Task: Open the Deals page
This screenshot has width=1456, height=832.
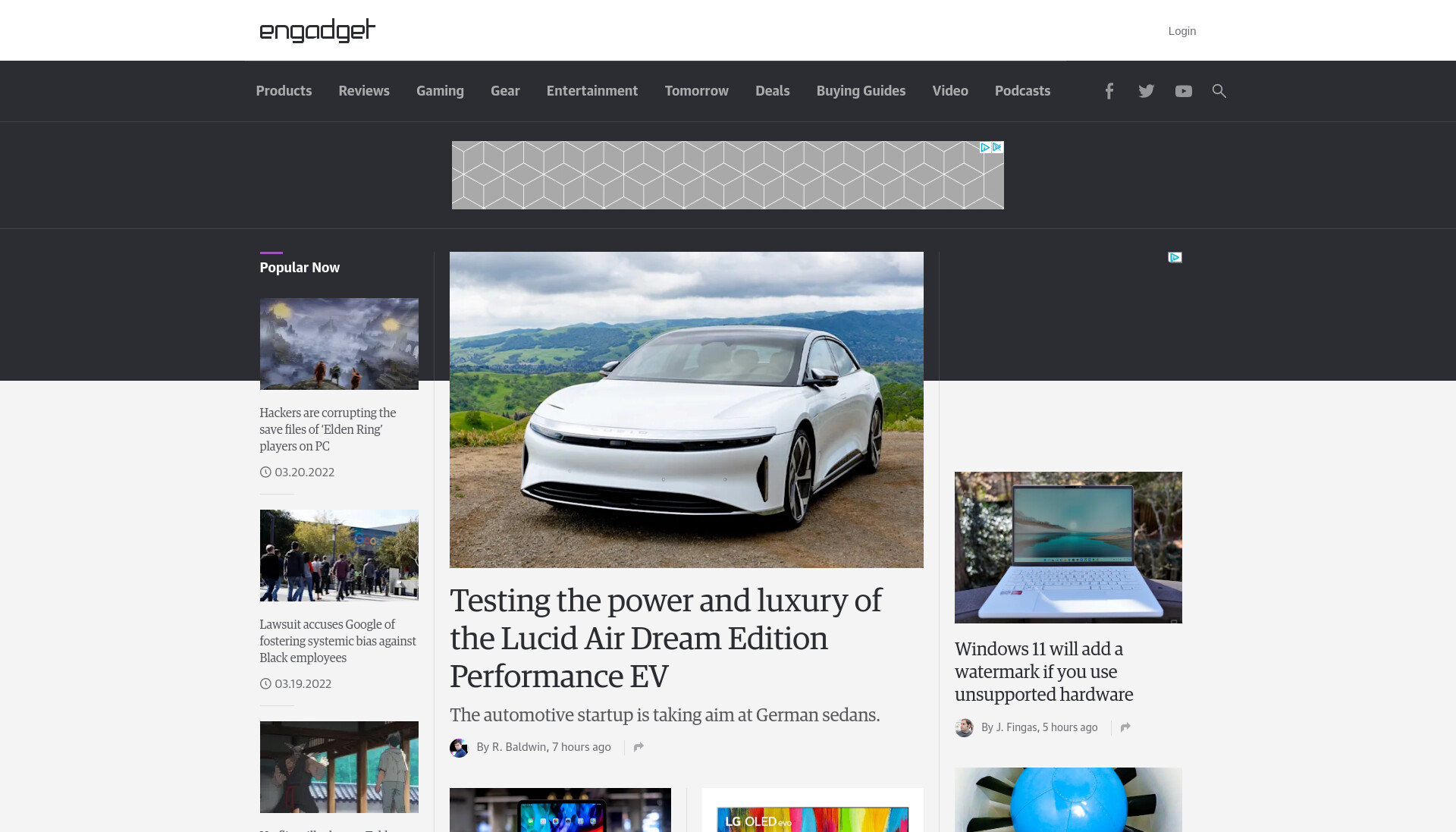Action: [x=773, y=91]
